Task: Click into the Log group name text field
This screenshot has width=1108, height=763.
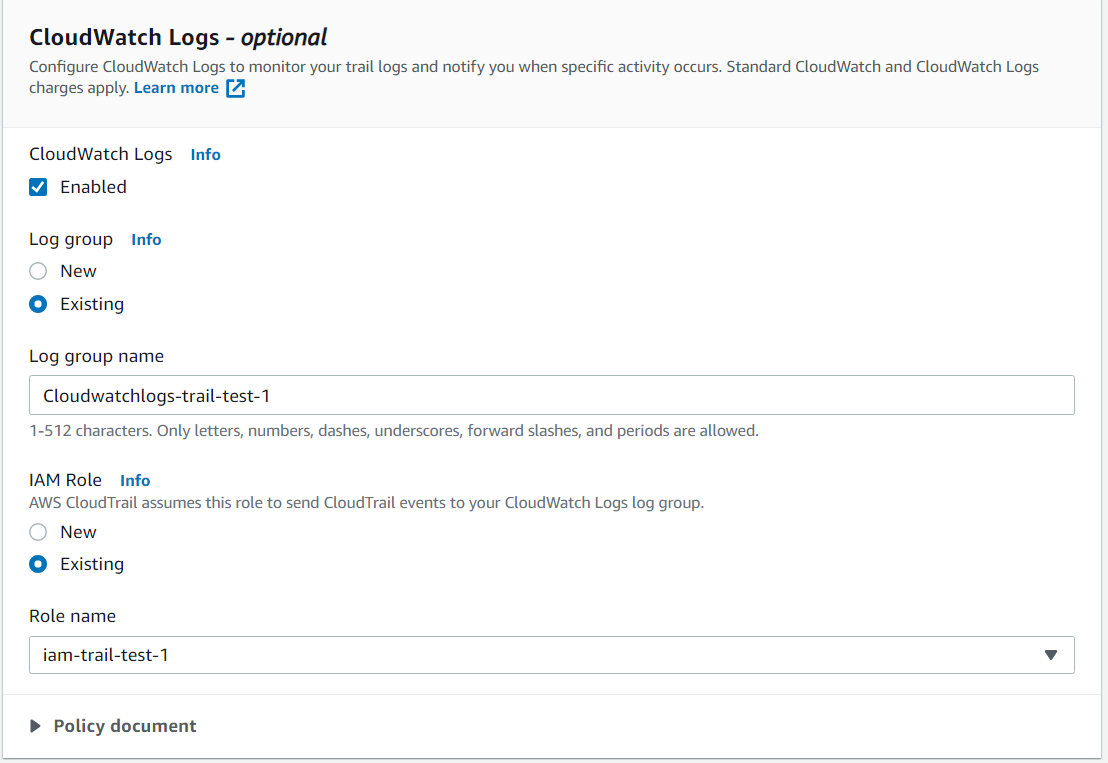Action: (x=551, y=395)
